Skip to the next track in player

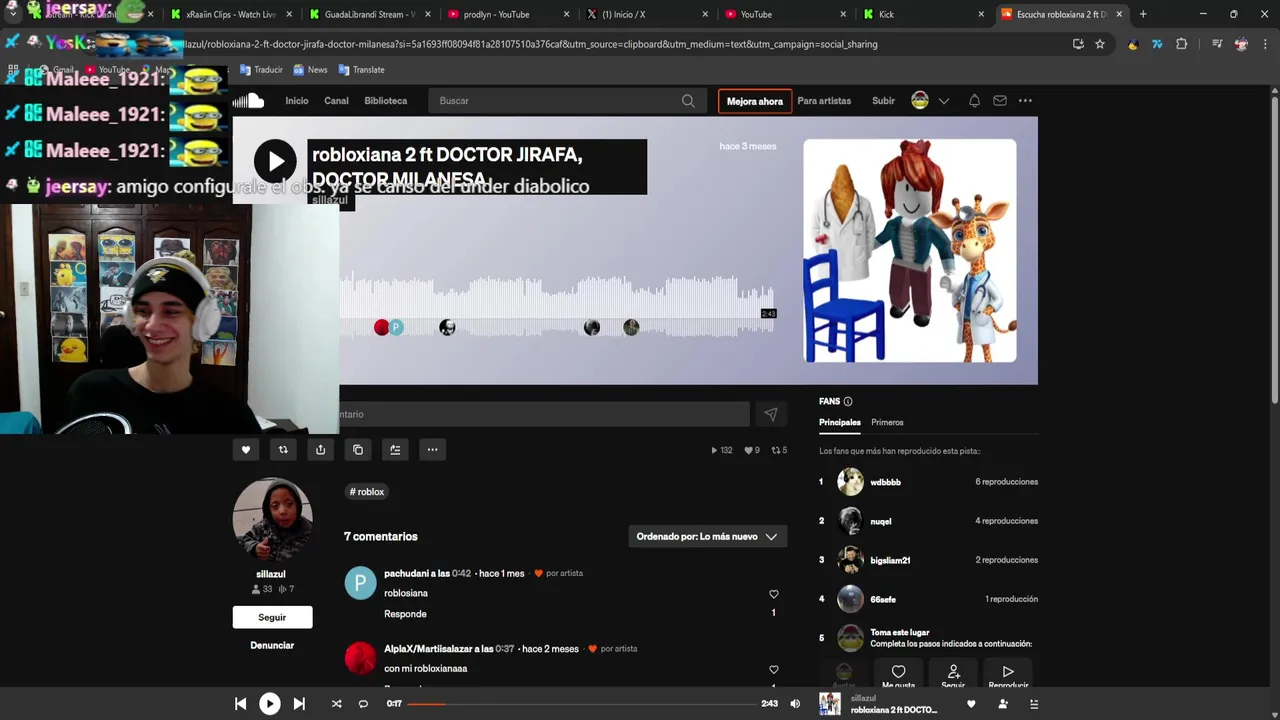coord(299,704)
